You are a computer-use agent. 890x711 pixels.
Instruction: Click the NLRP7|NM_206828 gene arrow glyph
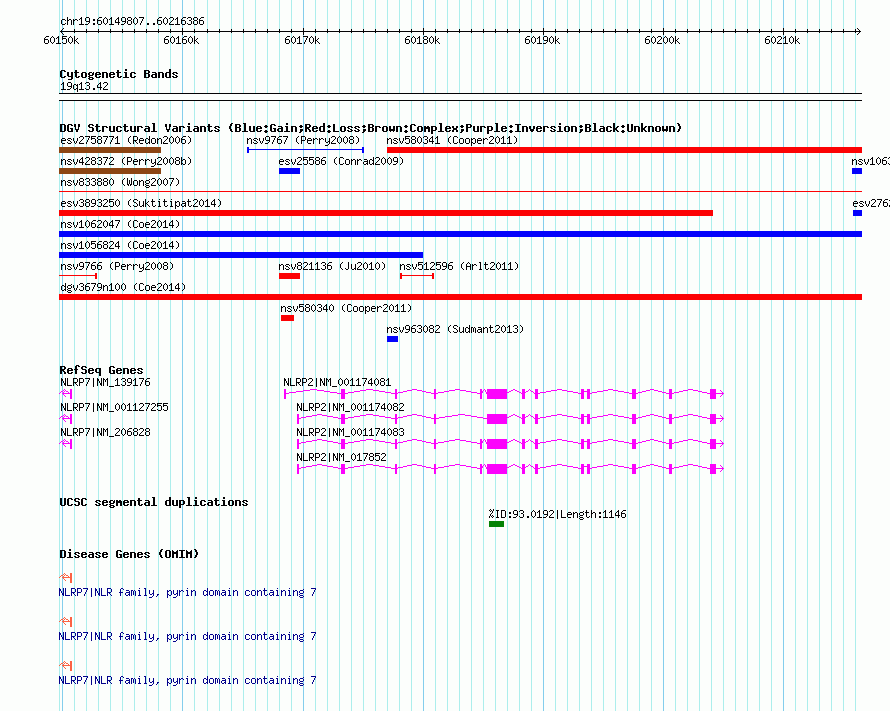point(66,444)
